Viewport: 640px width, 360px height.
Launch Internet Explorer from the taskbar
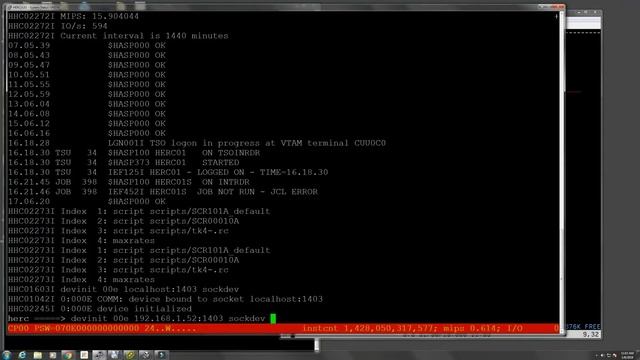click(22, 355)
